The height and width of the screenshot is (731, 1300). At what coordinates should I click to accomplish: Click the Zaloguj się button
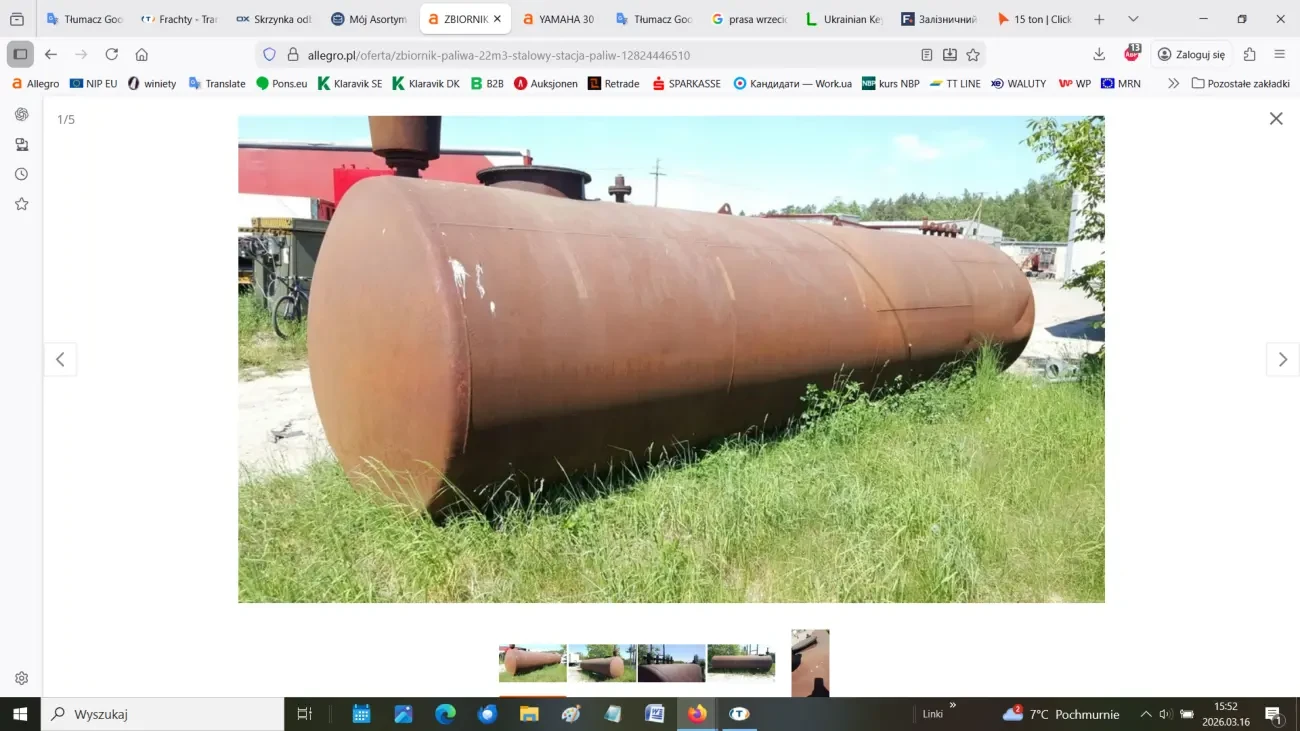tap(1191, 55)
